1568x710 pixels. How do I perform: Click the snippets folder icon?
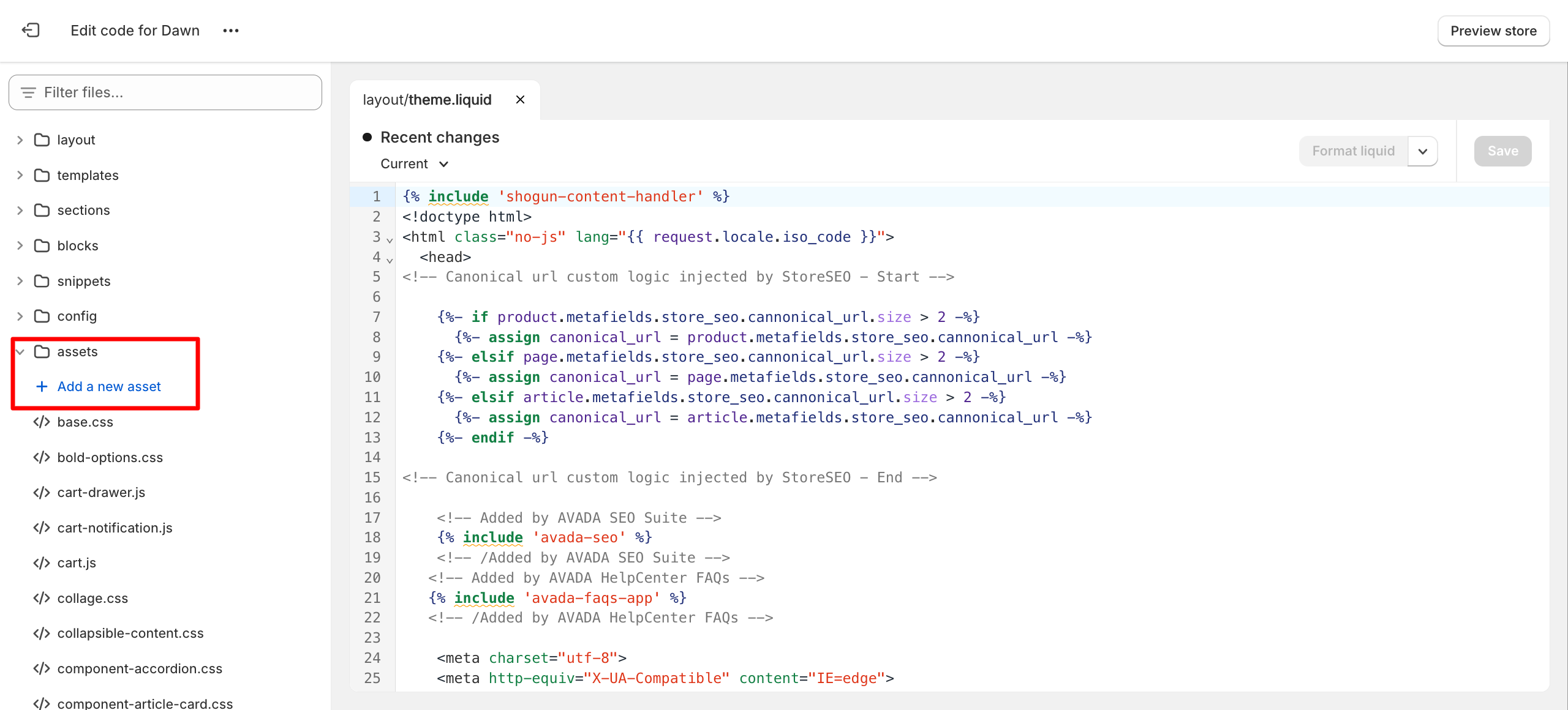click(x=42, y=281)
